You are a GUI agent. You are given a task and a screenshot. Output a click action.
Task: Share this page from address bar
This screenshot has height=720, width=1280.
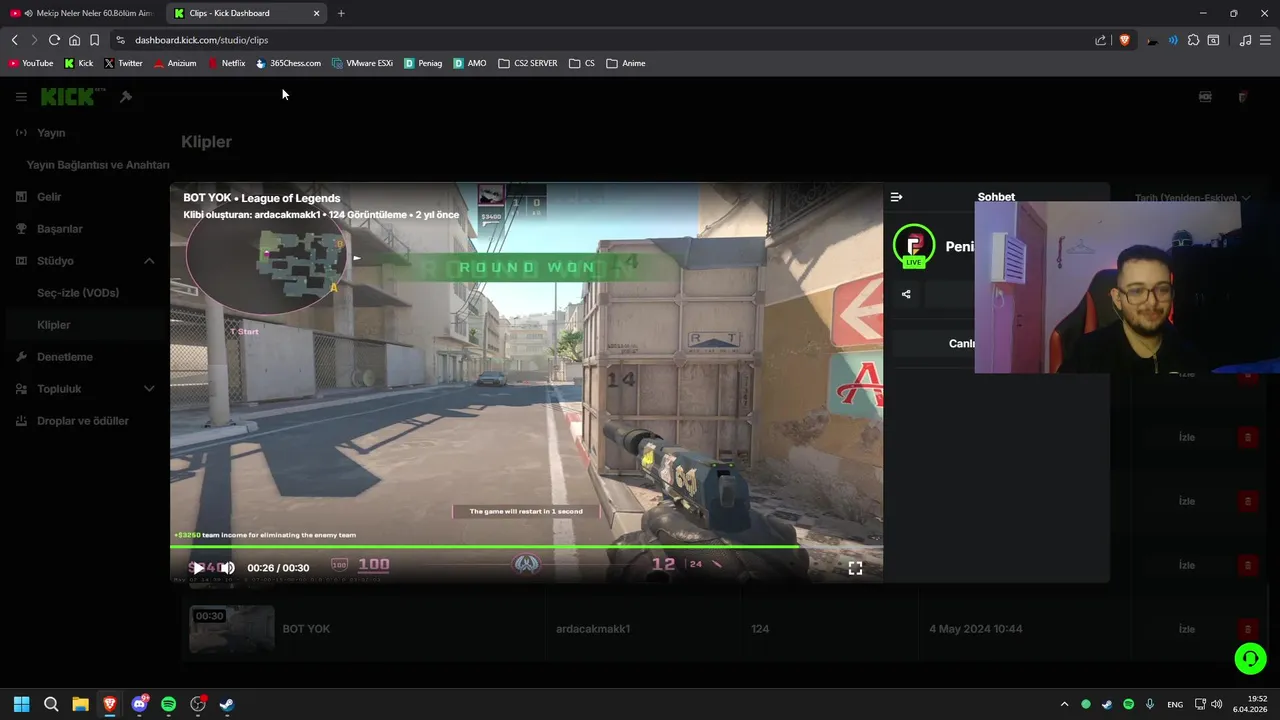tap(1101, 40)
